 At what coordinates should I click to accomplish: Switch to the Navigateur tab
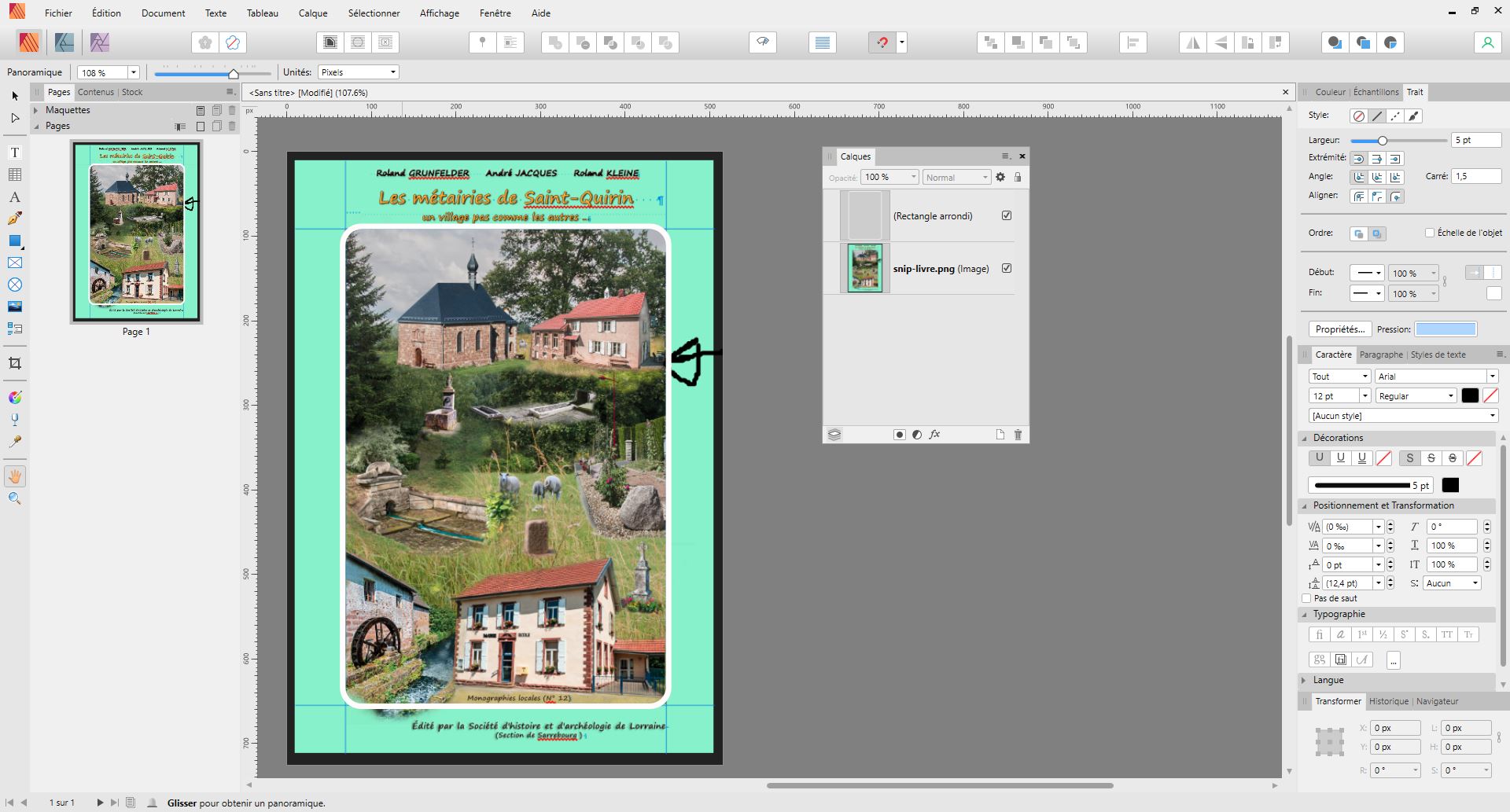coord(1437,701)
